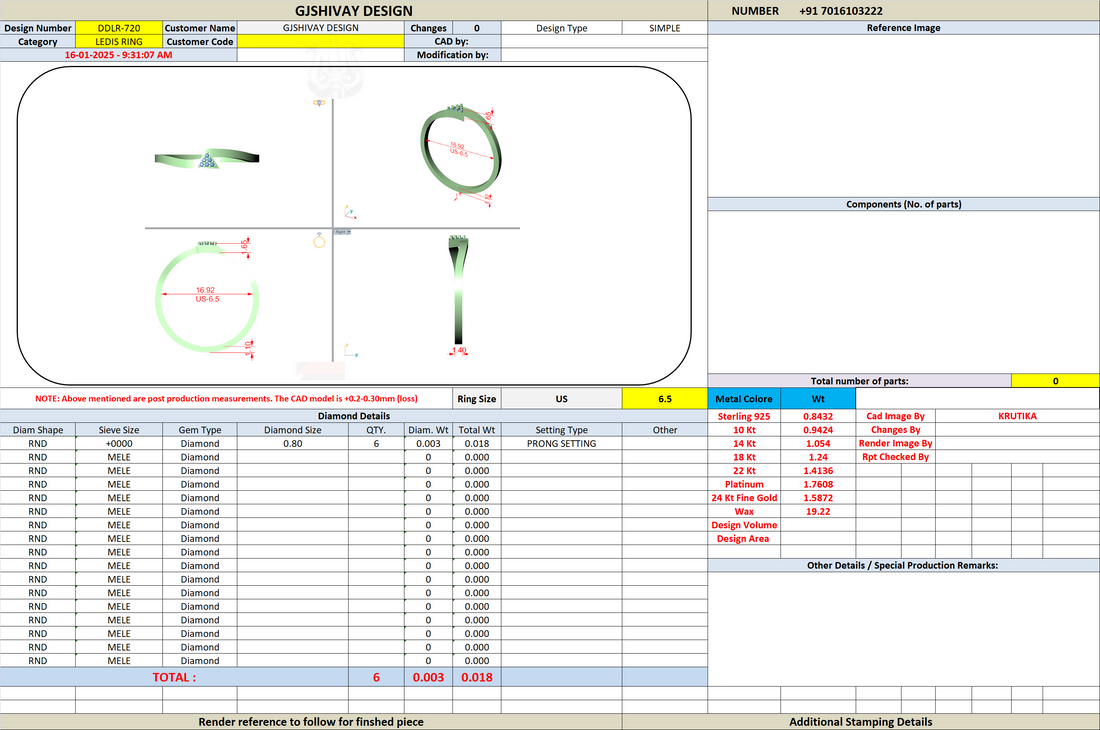Select the phone number +91 7016103222
The image size is (1100, 730).
click(x=840, y=11)
